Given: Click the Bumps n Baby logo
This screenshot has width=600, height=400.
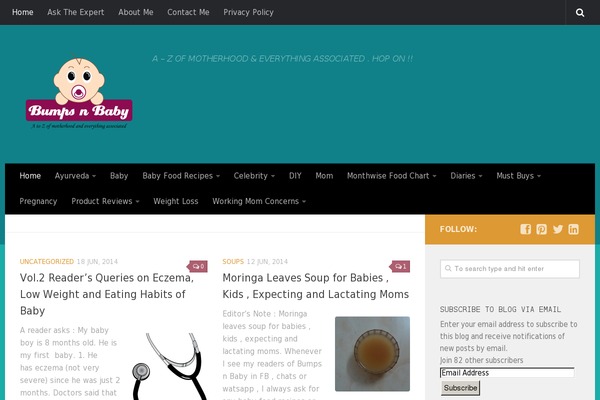Looking at the screenshot, I should tap(79, 93).
